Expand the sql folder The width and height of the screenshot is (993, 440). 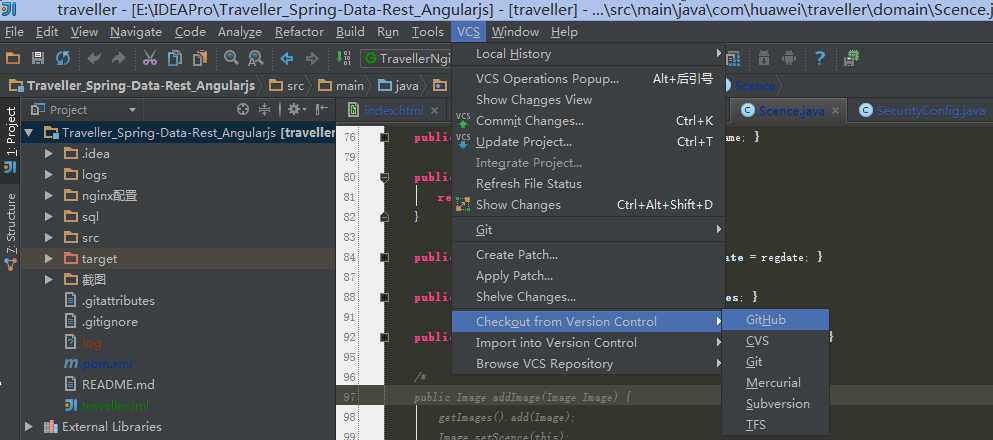49,217
